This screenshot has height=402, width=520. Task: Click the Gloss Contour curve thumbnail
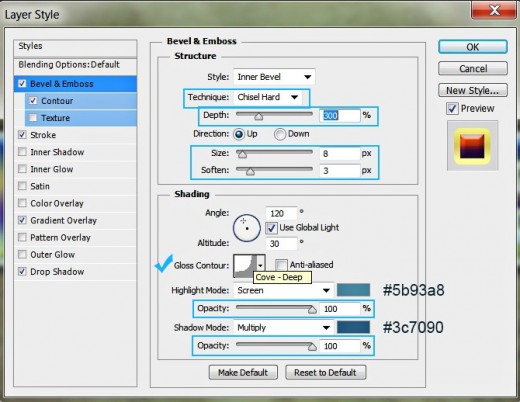(245, 266)
